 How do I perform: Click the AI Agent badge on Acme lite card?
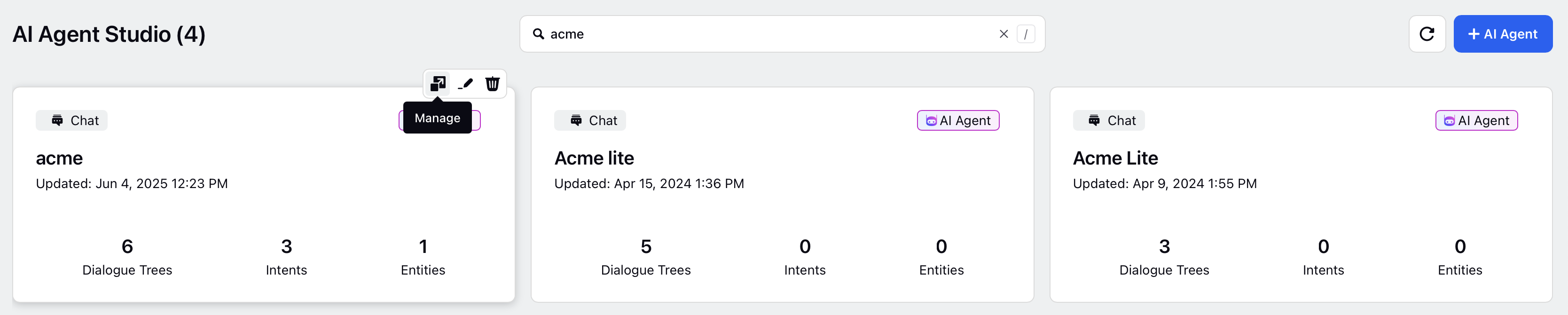click(958, 121)
